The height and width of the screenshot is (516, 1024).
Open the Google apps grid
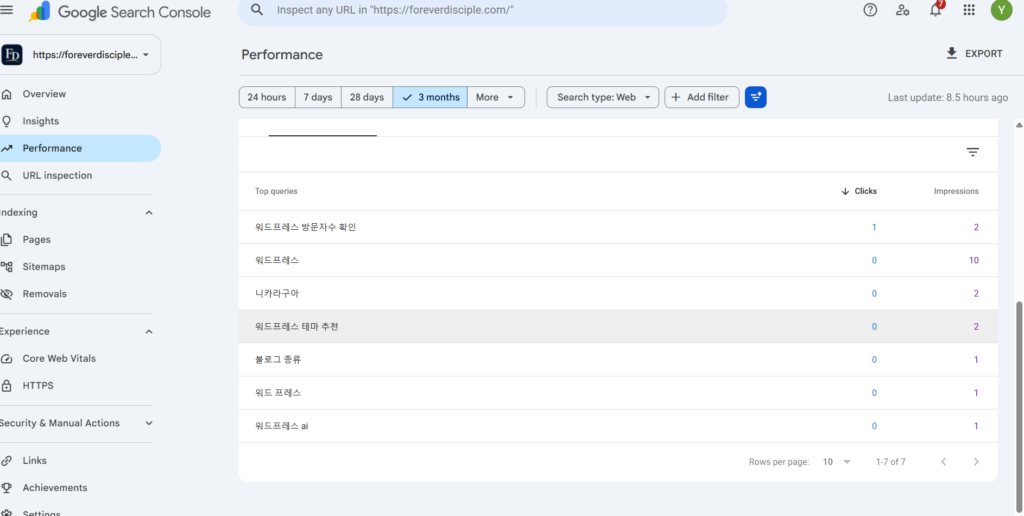[x=969, y=10]
